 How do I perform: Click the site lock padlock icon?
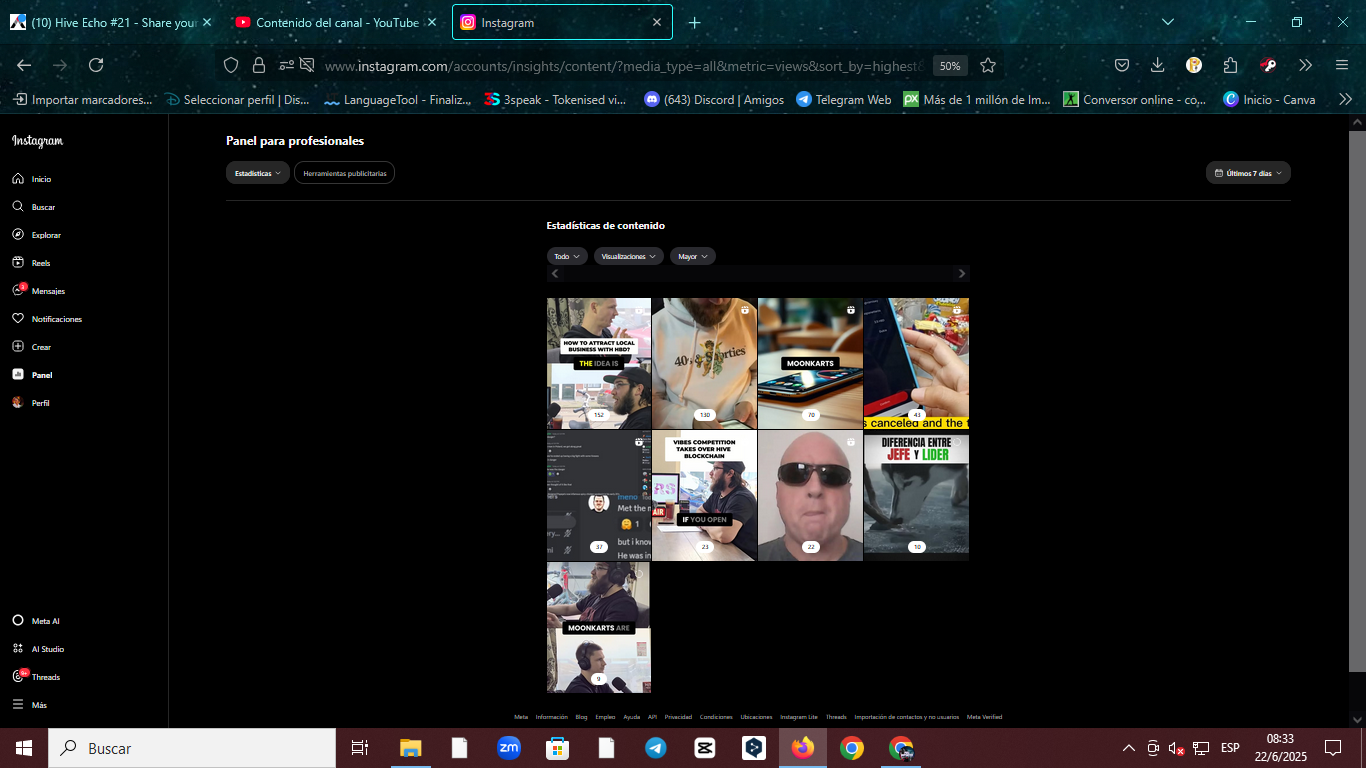pos(259,65)
